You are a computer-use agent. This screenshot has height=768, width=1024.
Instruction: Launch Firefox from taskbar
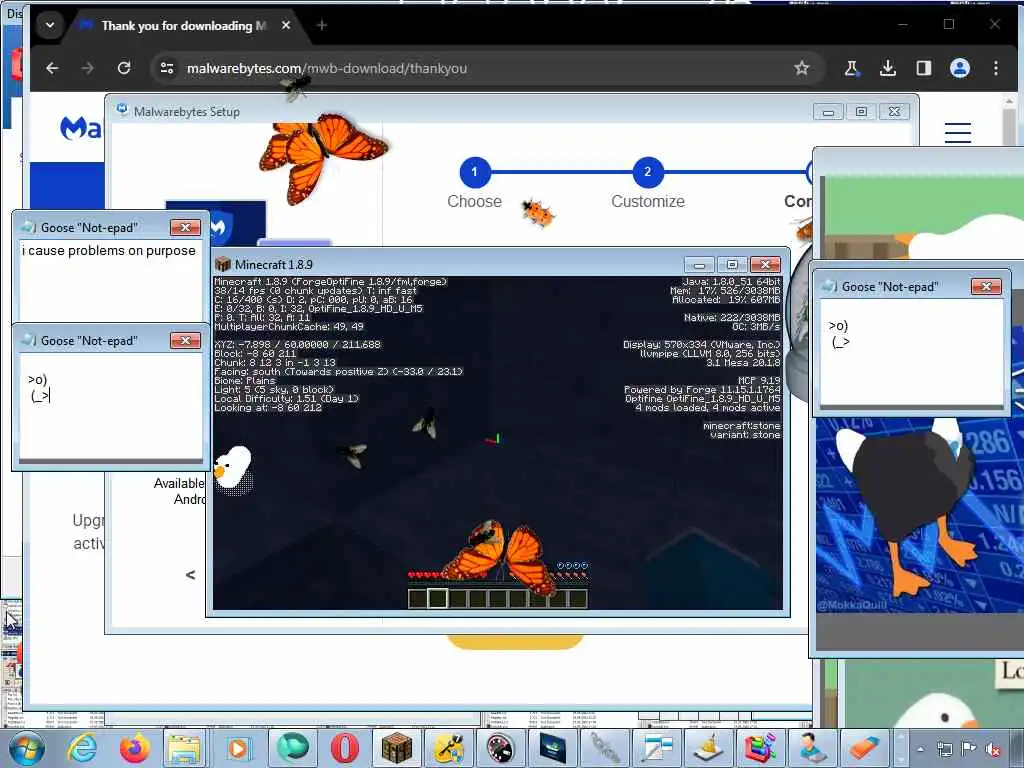coord(134,748)
